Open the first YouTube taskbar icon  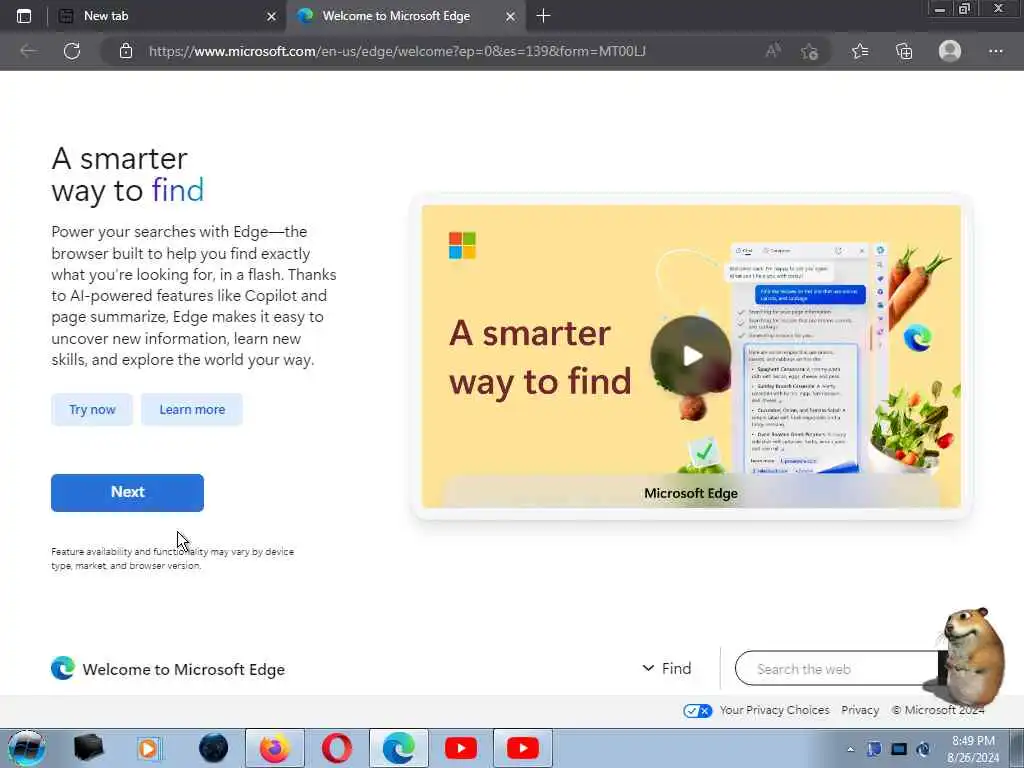click(x=461, y=748)
